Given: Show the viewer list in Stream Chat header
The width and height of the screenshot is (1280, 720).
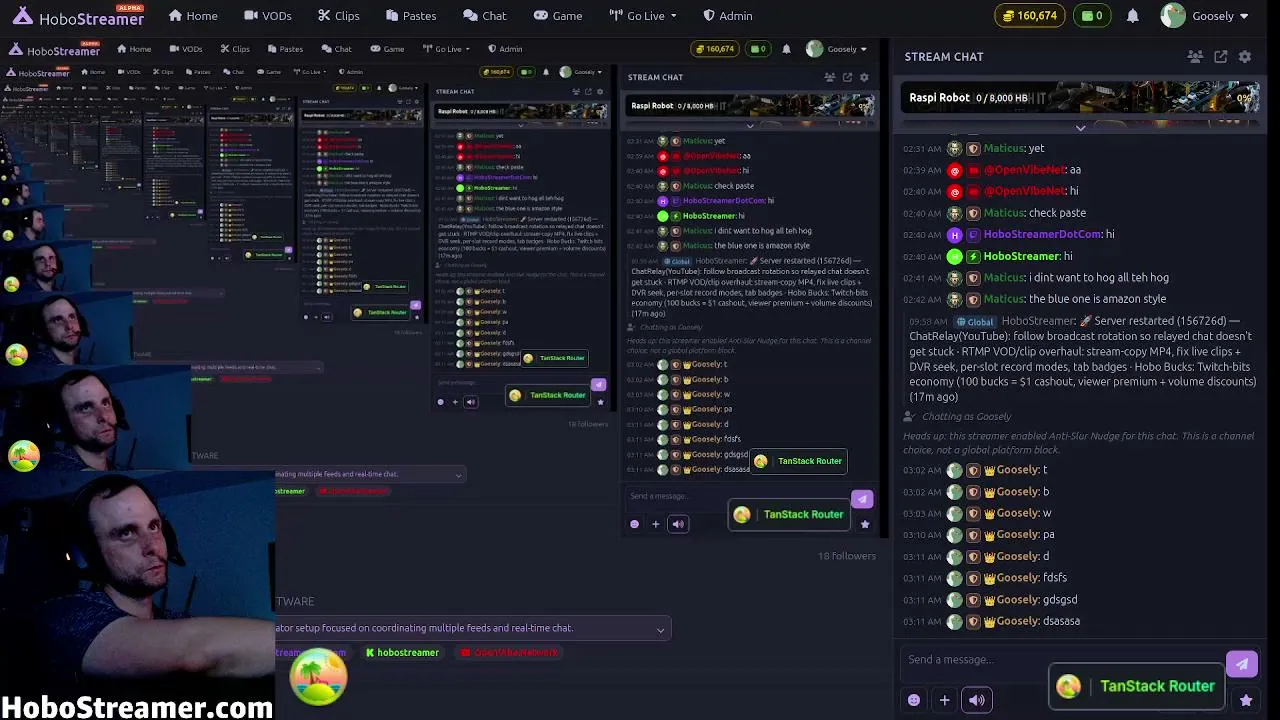Looking at the screenshot, I should pyautogui.click(x=1195, y=57).
